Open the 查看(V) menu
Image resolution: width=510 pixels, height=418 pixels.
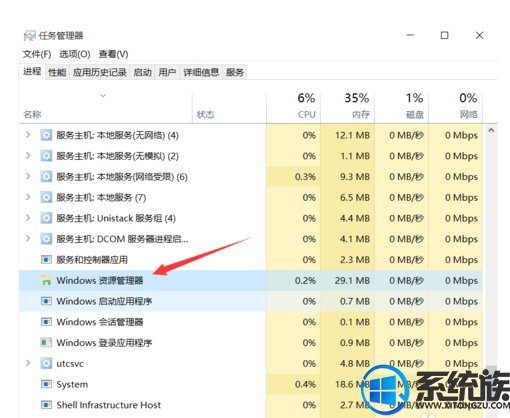[x=113, y=54]
